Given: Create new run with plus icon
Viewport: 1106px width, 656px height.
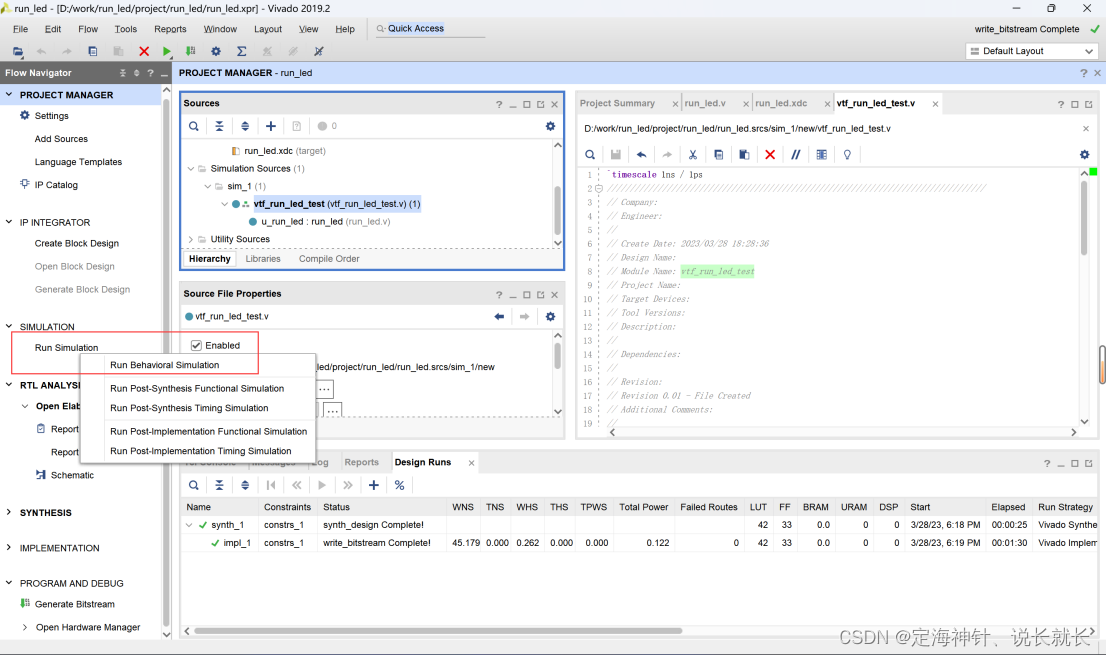Looking at the screenshot, I should (374, 485).
